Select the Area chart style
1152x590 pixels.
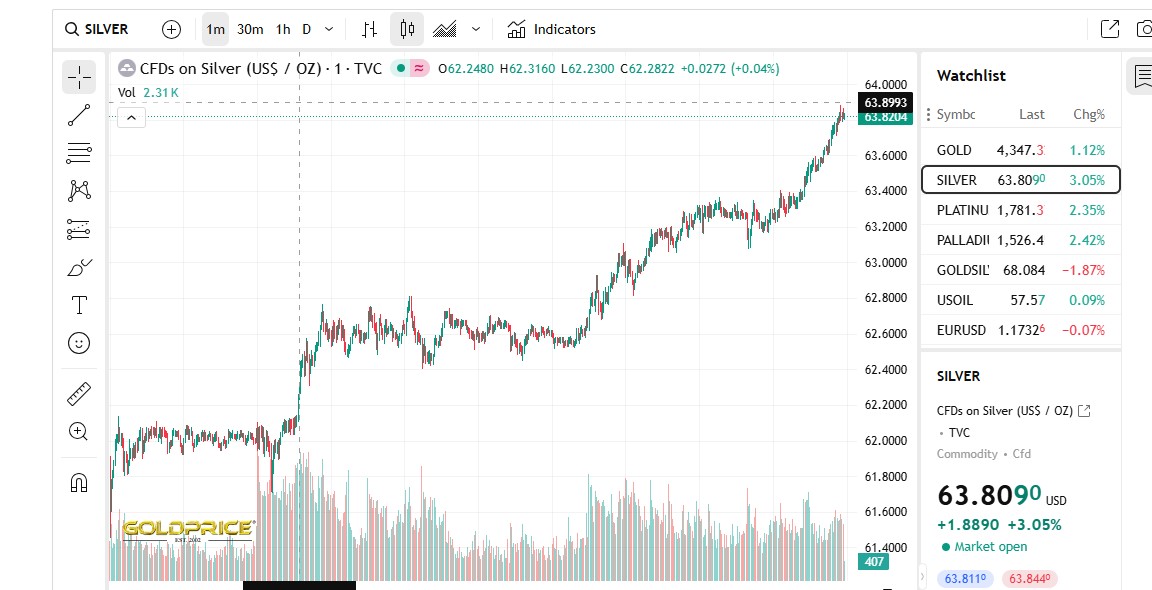click(x=444, y=29)
